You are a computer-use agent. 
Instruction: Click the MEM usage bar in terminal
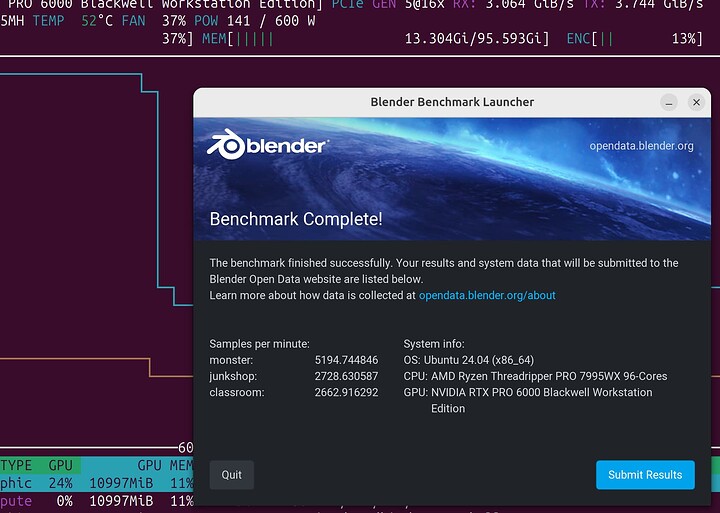(x=376, y=39)
